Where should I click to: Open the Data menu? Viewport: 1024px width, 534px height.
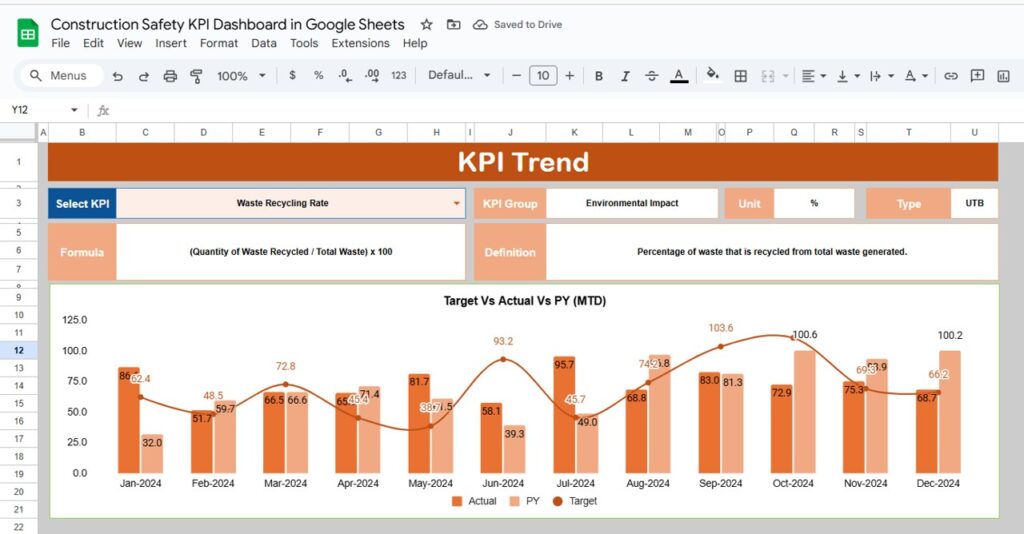pyautogui.click(x=263, y=43)
